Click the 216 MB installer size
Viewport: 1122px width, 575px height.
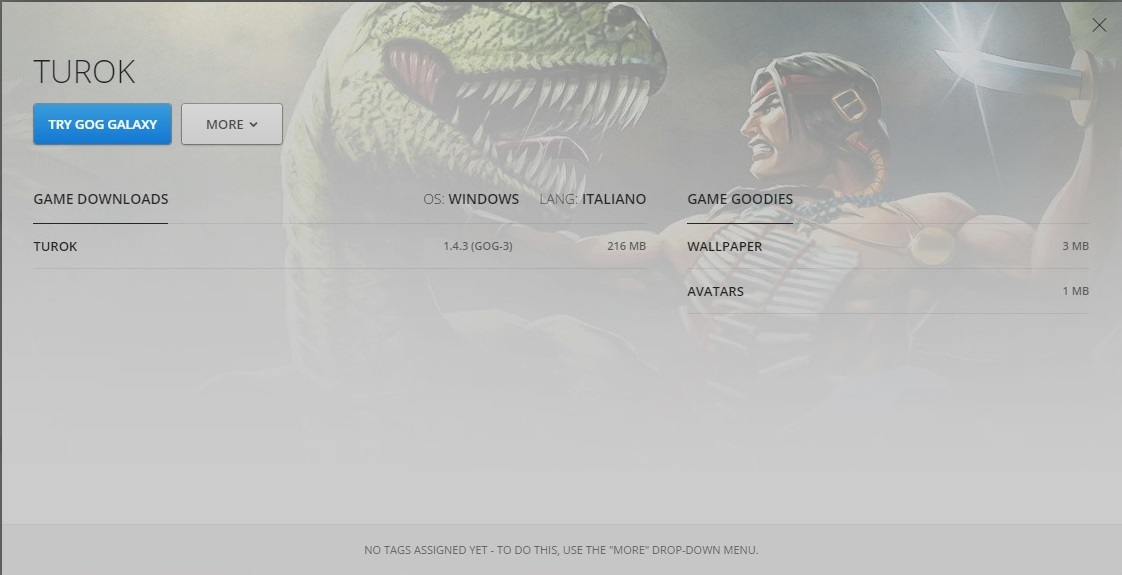627,246
